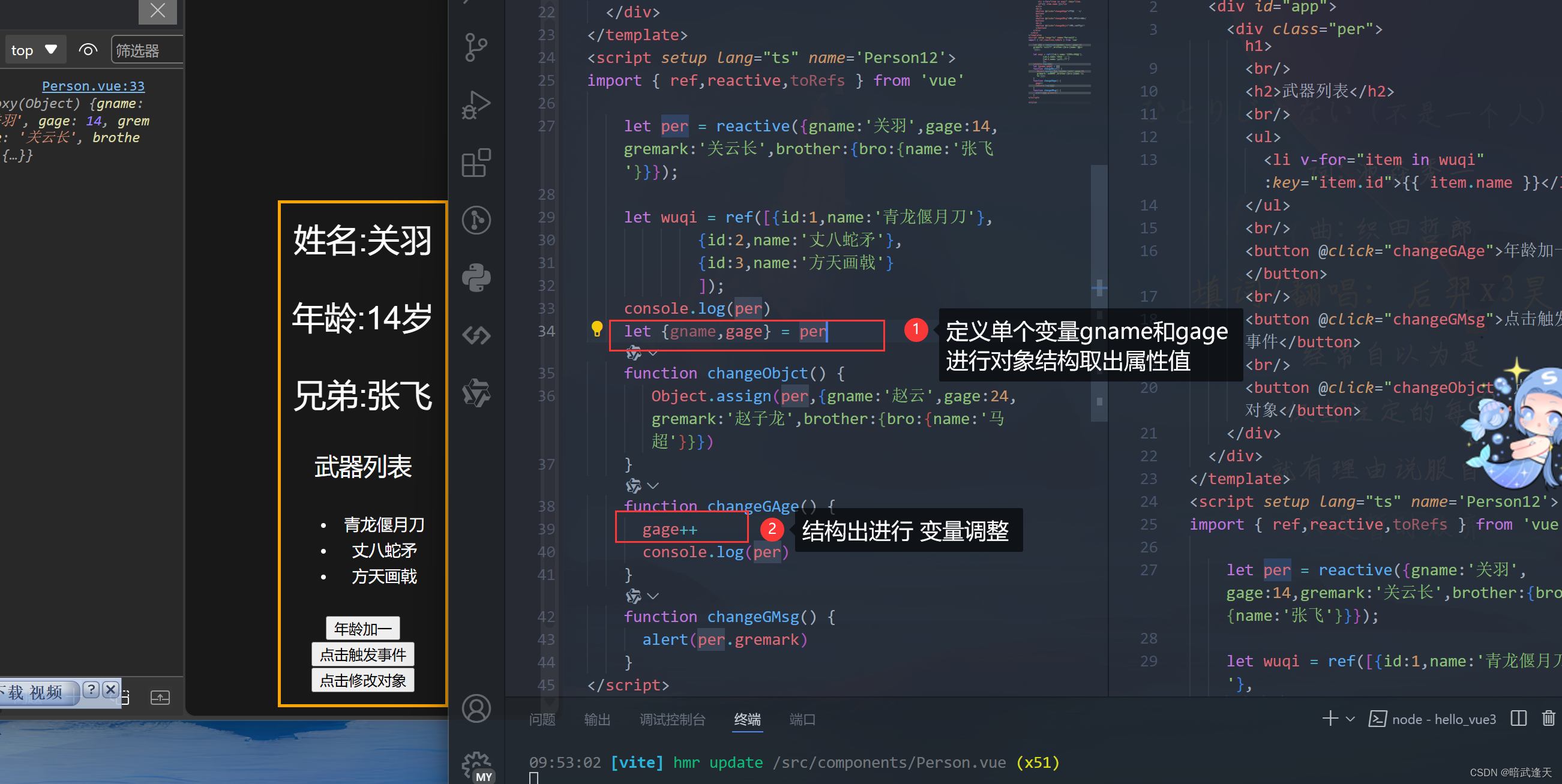Screen dimensions: 1562x784
Task: Open the launch profile dropdown next to plus
Action: pos(1350,719)
